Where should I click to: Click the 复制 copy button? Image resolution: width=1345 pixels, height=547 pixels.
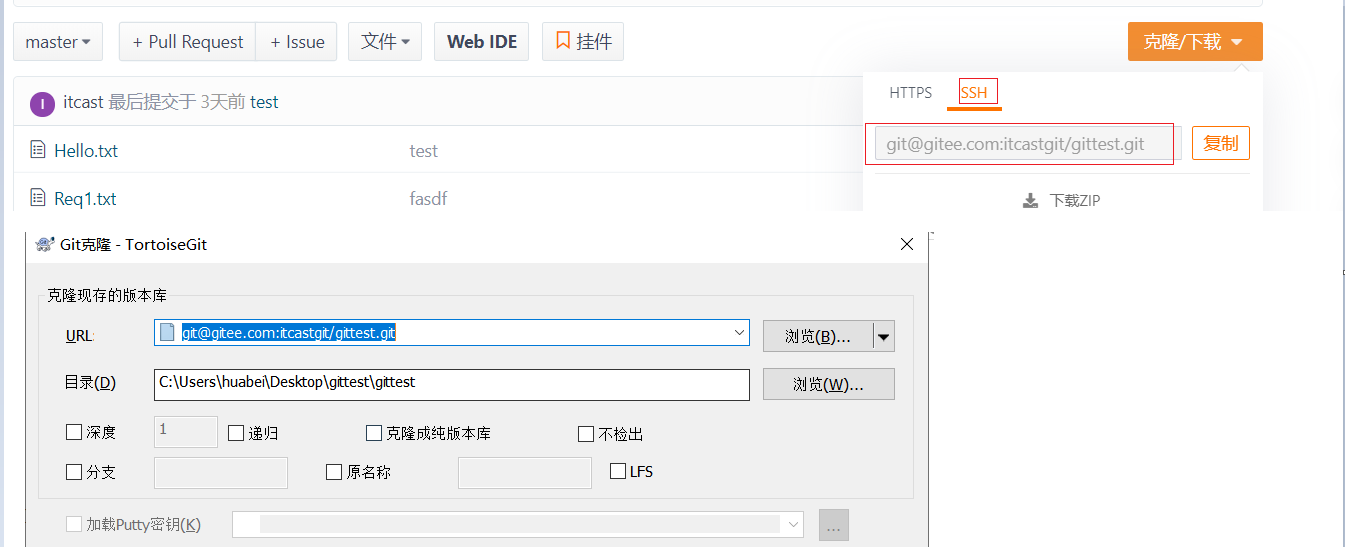tap(1220, 143)
